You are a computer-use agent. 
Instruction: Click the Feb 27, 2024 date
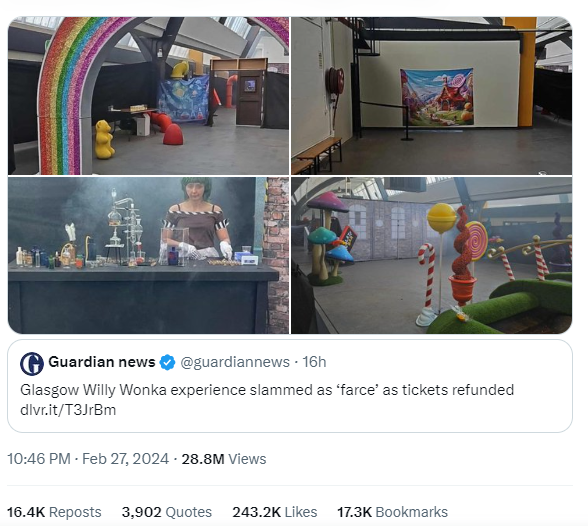tap(126, 459)
